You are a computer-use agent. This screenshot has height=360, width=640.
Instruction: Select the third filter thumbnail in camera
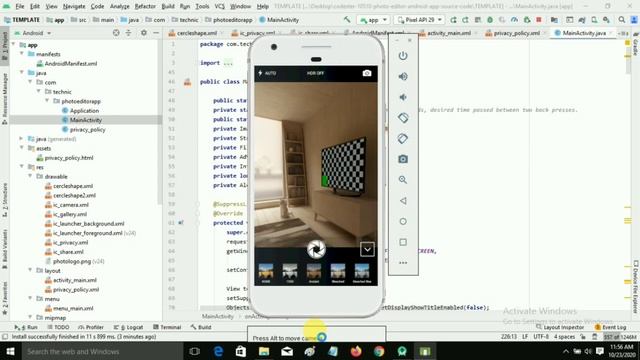314,272
